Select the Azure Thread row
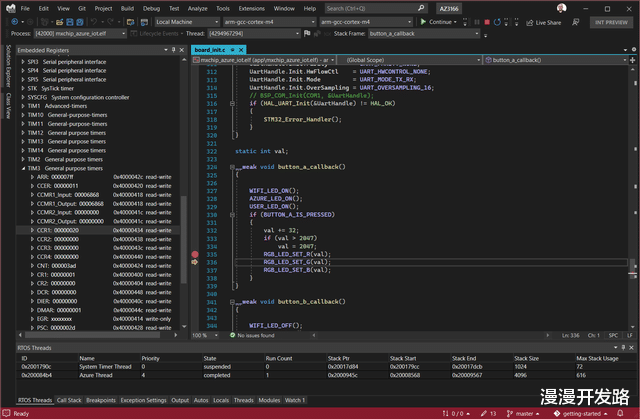The image size is (640, 419). click(x=326, y=375)
